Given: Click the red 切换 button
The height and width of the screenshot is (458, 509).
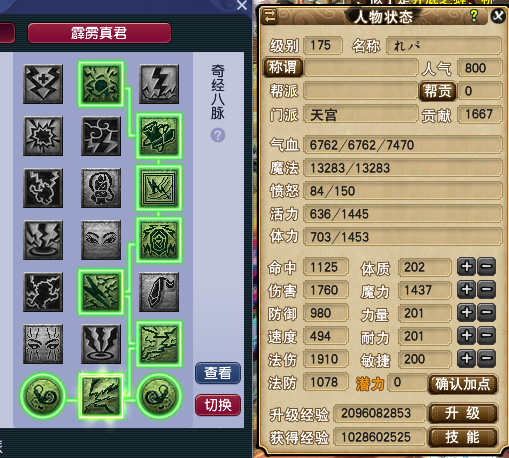Looking at the screenshot, I should click(x=218, y=405).
